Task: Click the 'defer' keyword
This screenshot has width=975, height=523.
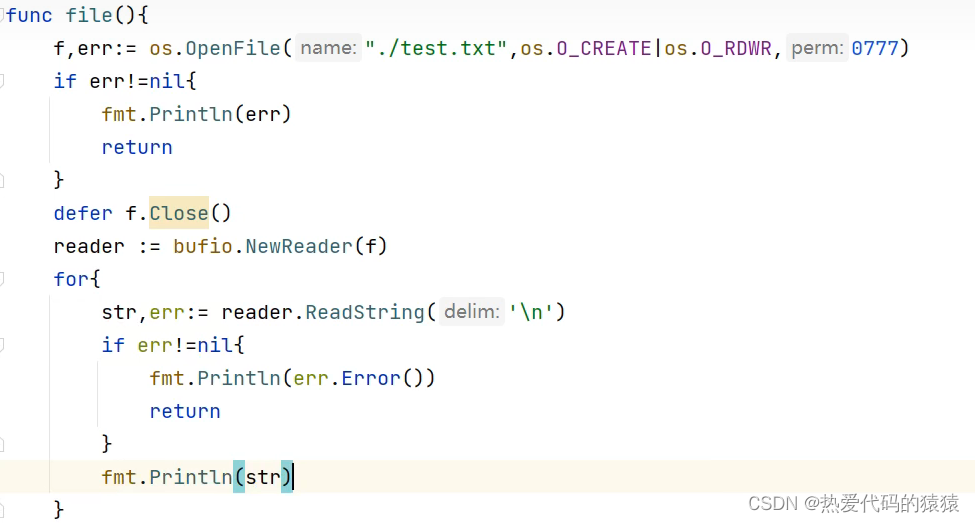Action: (83, 213)
